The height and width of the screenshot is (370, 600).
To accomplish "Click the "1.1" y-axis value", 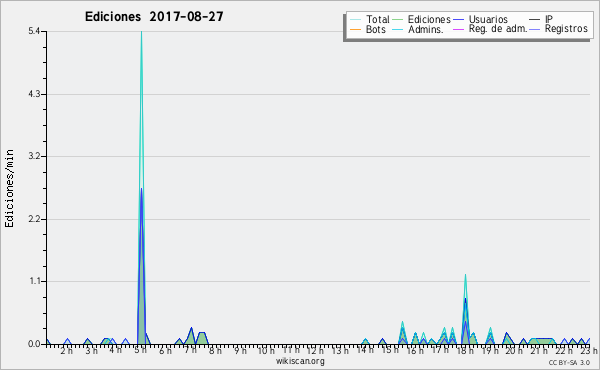I will (34, 281).
